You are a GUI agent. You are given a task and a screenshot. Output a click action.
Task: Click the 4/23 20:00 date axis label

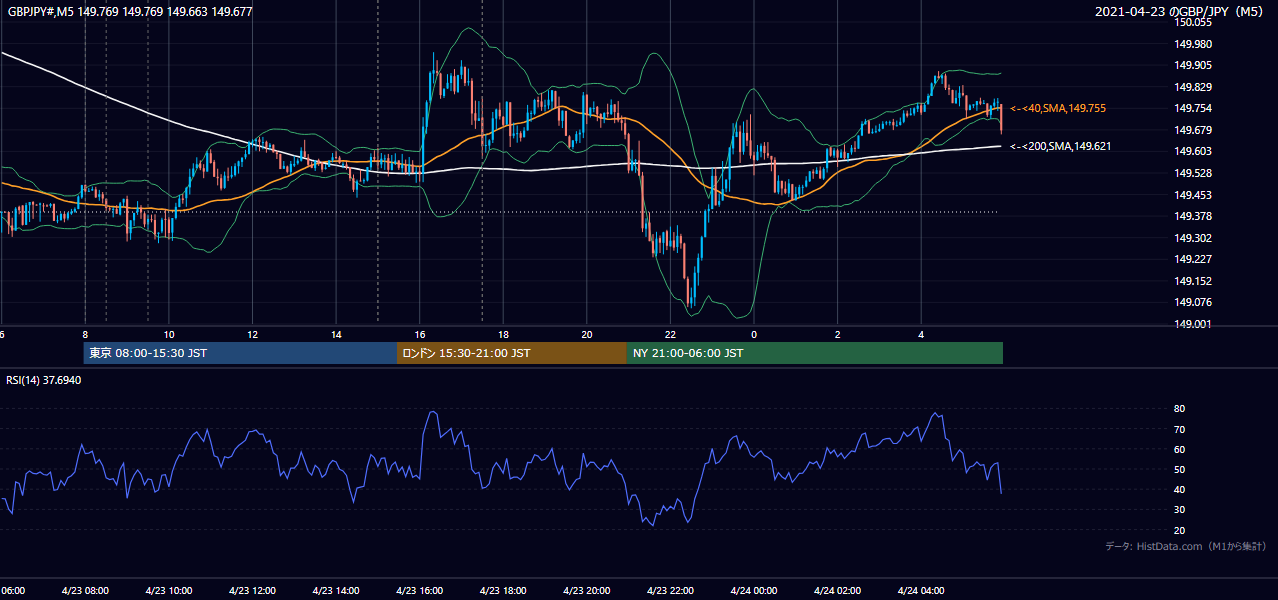pyautogui.click(x=587, y=590)
